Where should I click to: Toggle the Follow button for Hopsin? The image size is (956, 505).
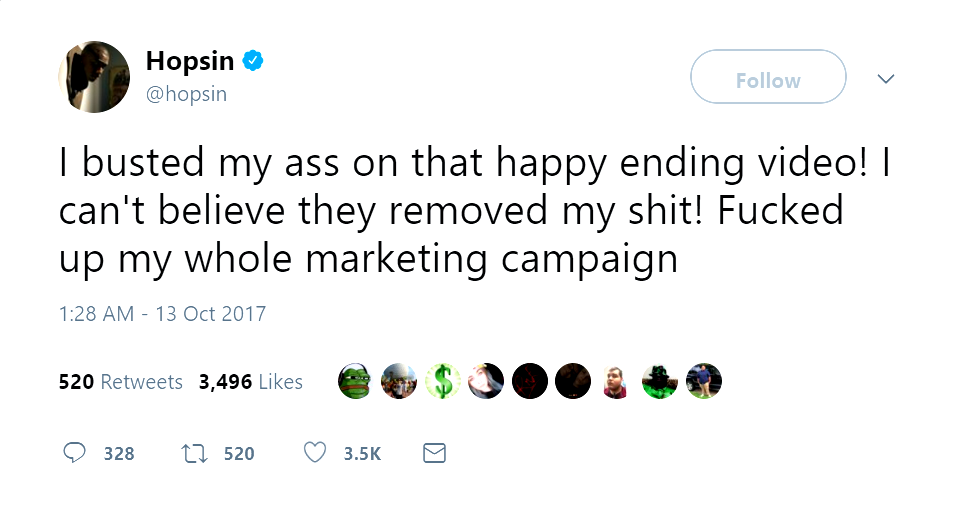[x=768, y=80]
